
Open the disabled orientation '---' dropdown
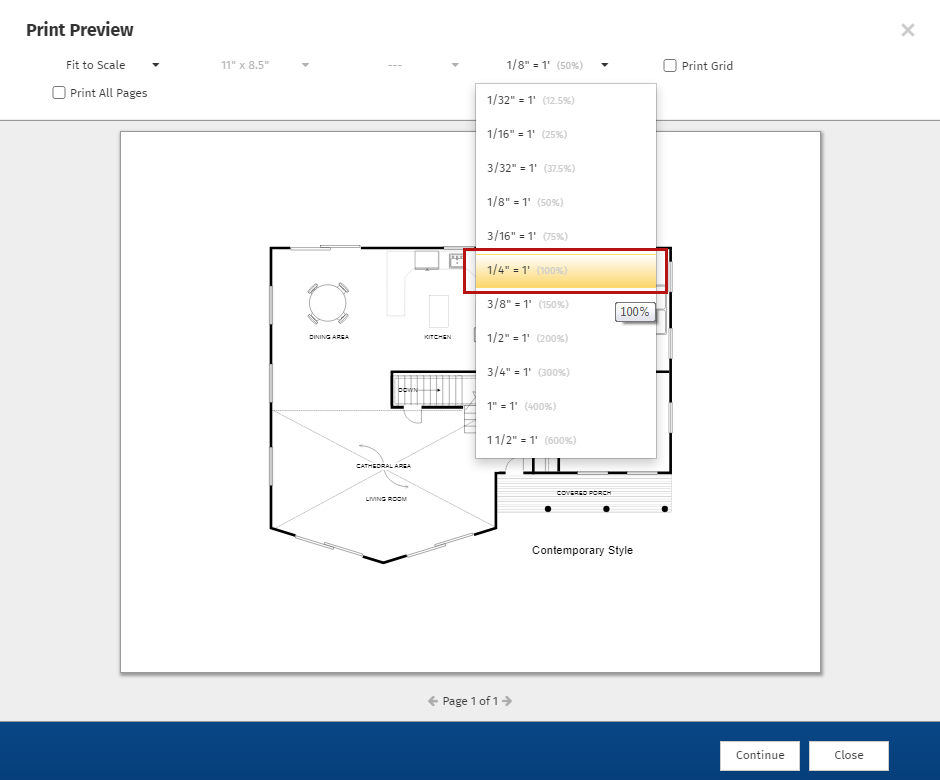pos(423,65)
